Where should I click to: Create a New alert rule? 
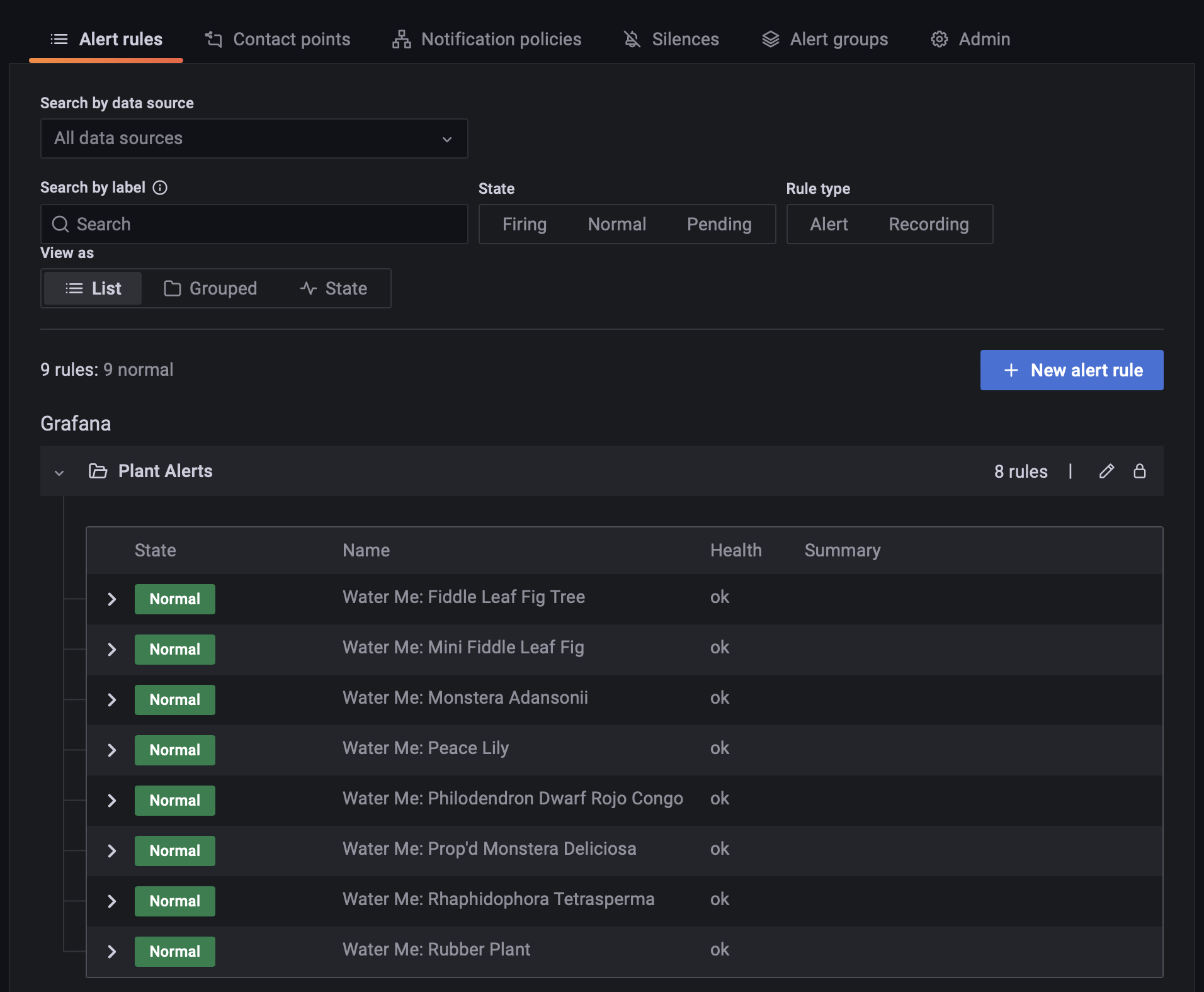coord(1071,370)
